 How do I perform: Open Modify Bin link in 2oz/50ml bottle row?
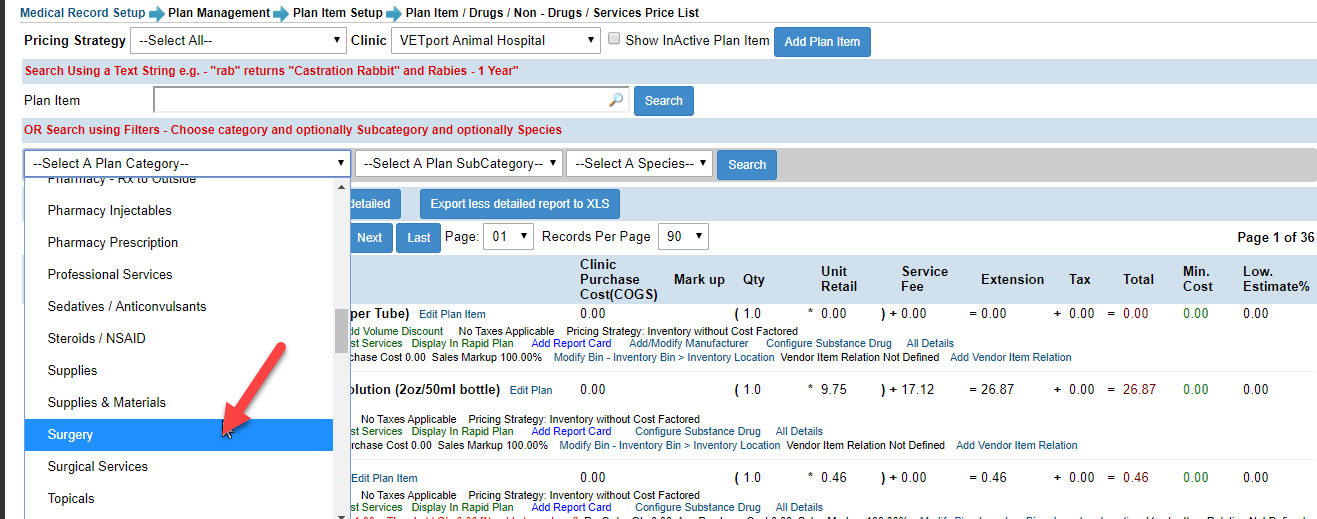click(x=669, y=445)
